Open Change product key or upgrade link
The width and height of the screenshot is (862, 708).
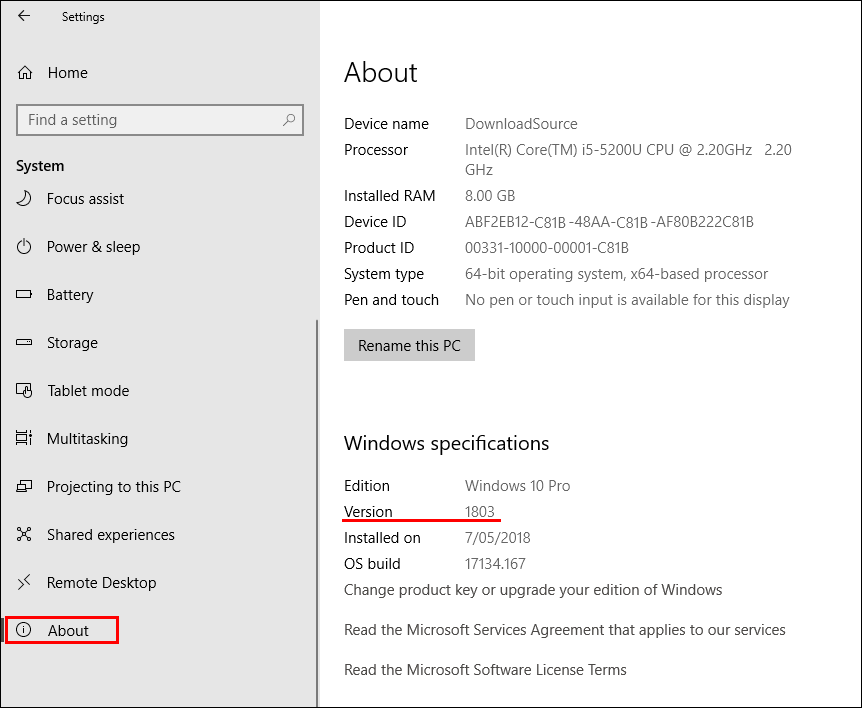[x=533, y=590]
